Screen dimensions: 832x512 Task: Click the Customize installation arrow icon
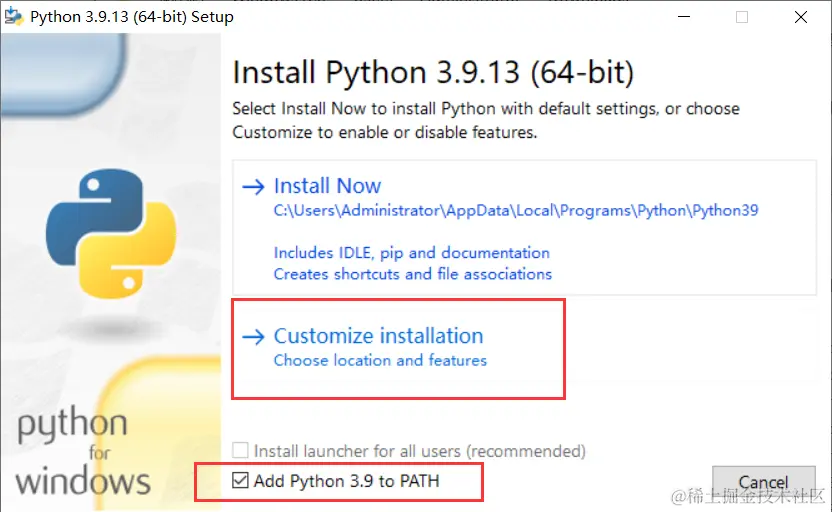pos(253,336)
